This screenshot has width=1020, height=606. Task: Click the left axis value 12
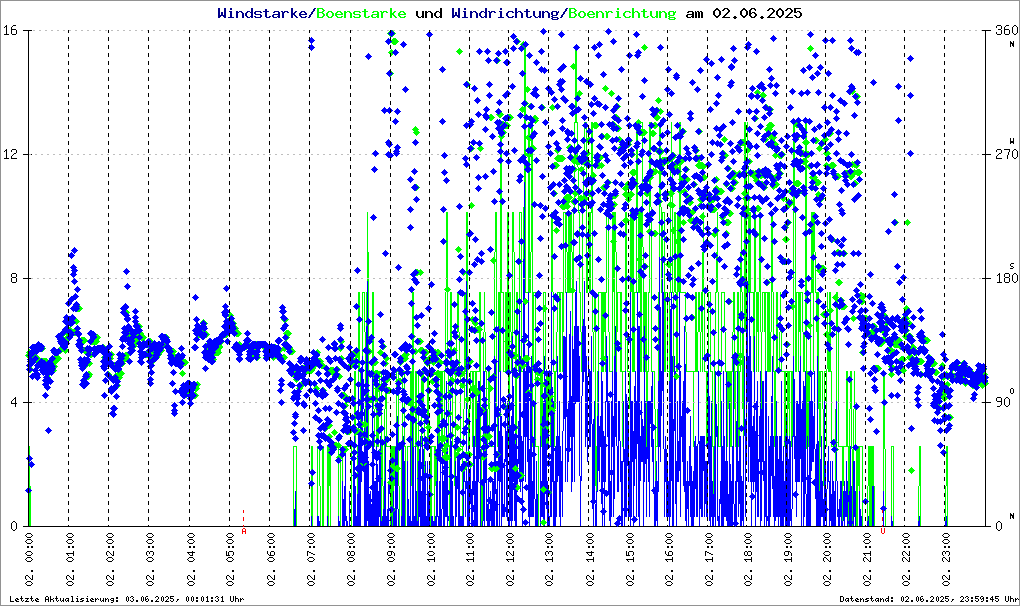pyautogui.click(x=10, y=155)
